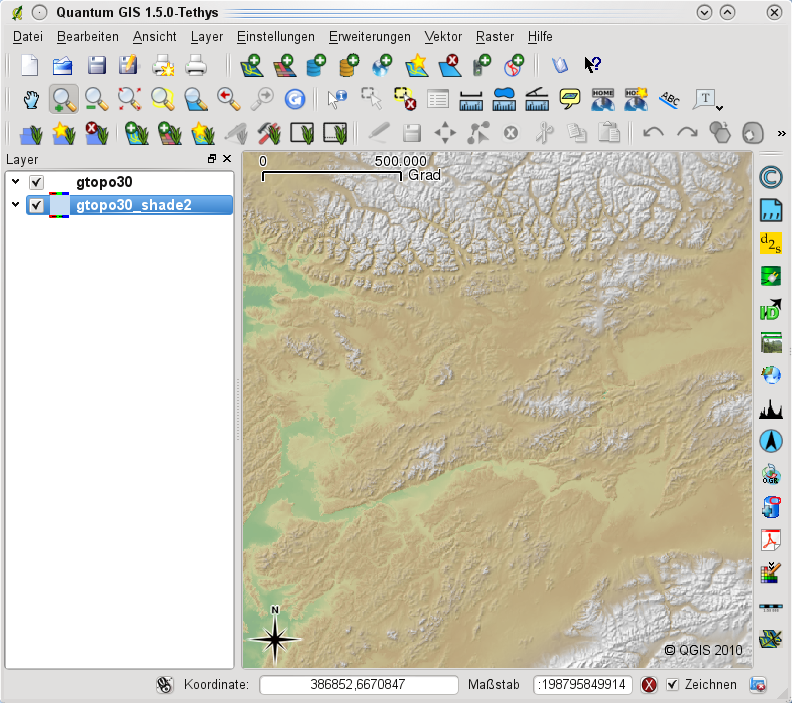
Task: Click Zoom Full extent icon
Action: pos(129,99)
